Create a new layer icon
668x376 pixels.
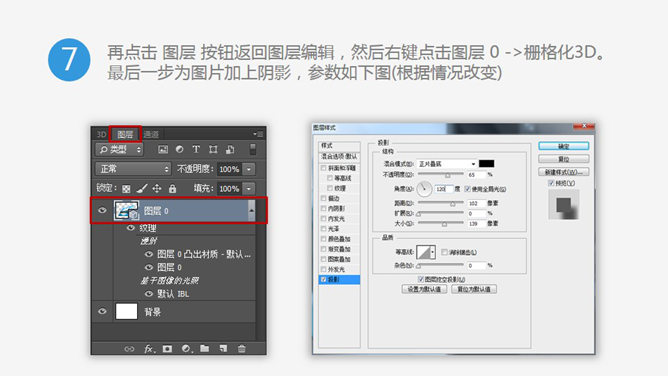[x=223, y=349]
